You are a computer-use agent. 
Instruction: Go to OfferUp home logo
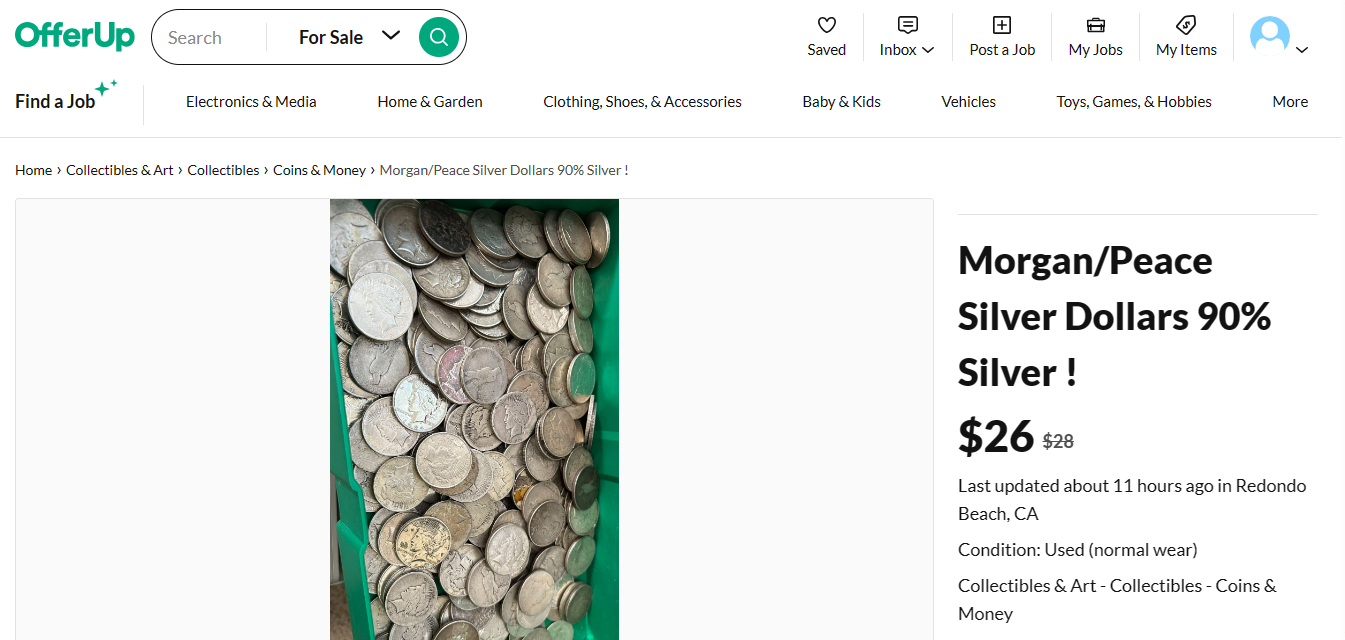(x=75, y=36)
